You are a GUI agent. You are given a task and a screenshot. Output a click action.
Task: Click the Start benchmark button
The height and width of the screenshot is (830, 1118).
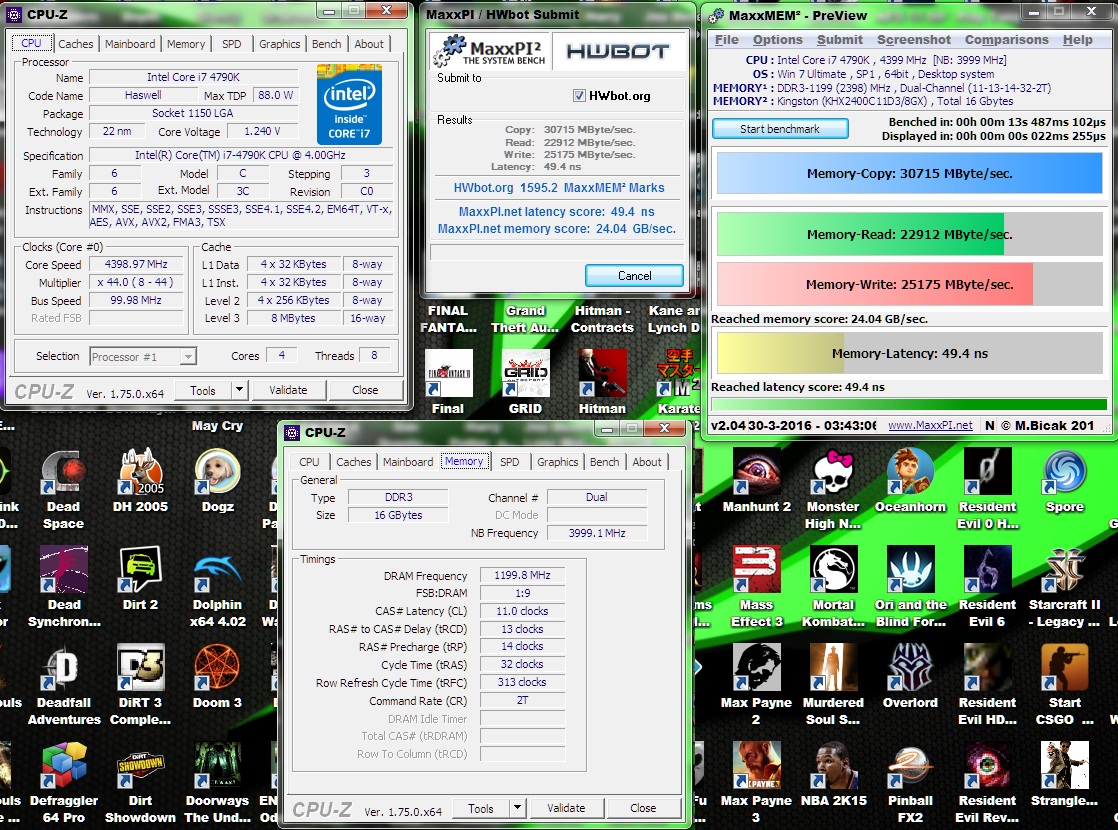coord(780,129)
